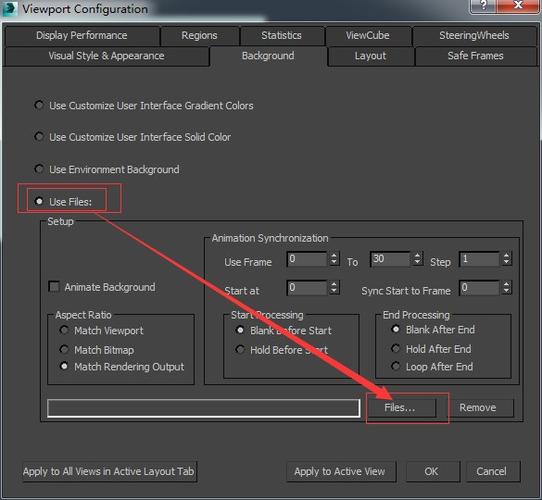Enable the Animate Background checkbox
This screenshot has width=542, height=500.
(54, 287)
